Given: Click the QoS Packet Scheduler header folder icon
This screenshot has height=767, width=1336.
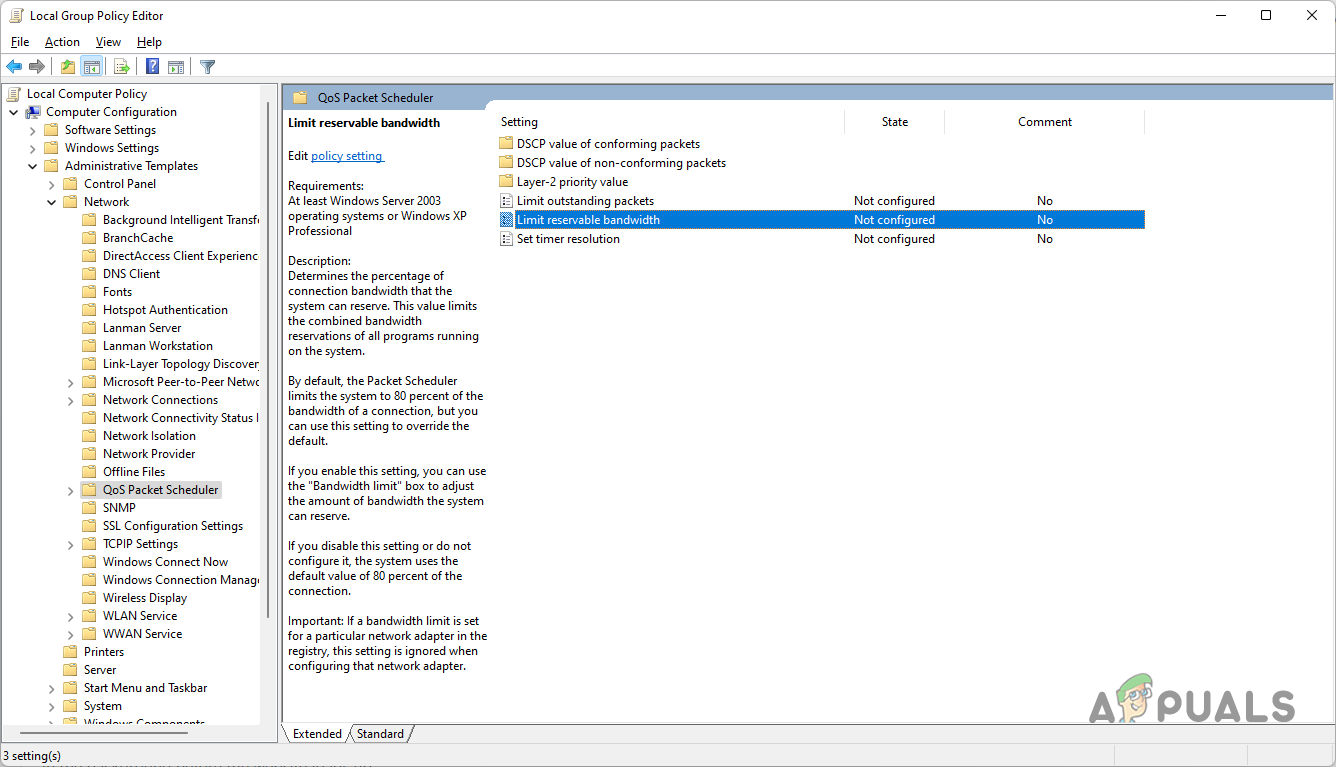Looking at the screenshot, I should tap(300, 98).
